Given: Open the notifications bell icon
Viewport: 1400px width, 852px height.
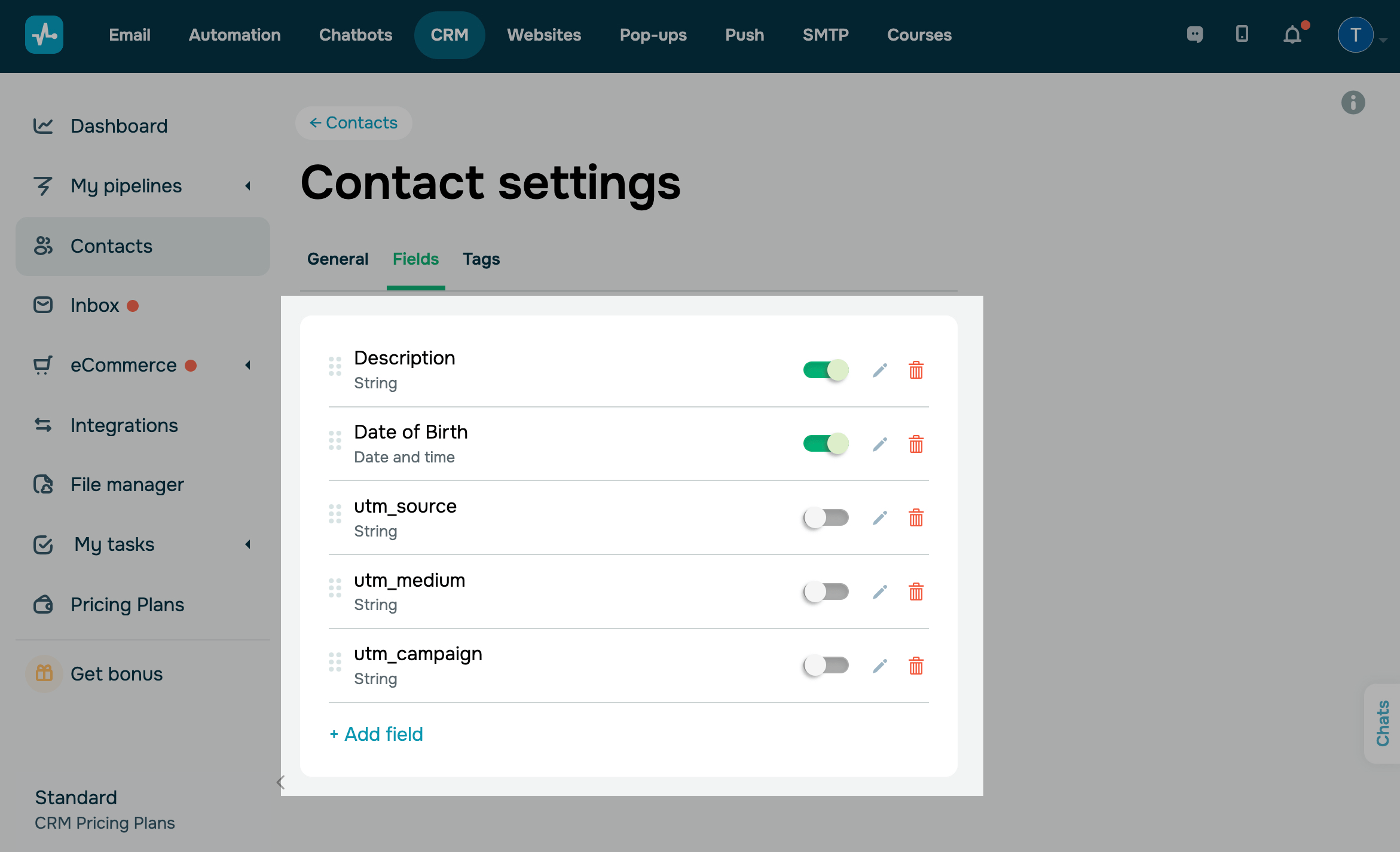Looking at the screenshot, I should point(1292,35).
